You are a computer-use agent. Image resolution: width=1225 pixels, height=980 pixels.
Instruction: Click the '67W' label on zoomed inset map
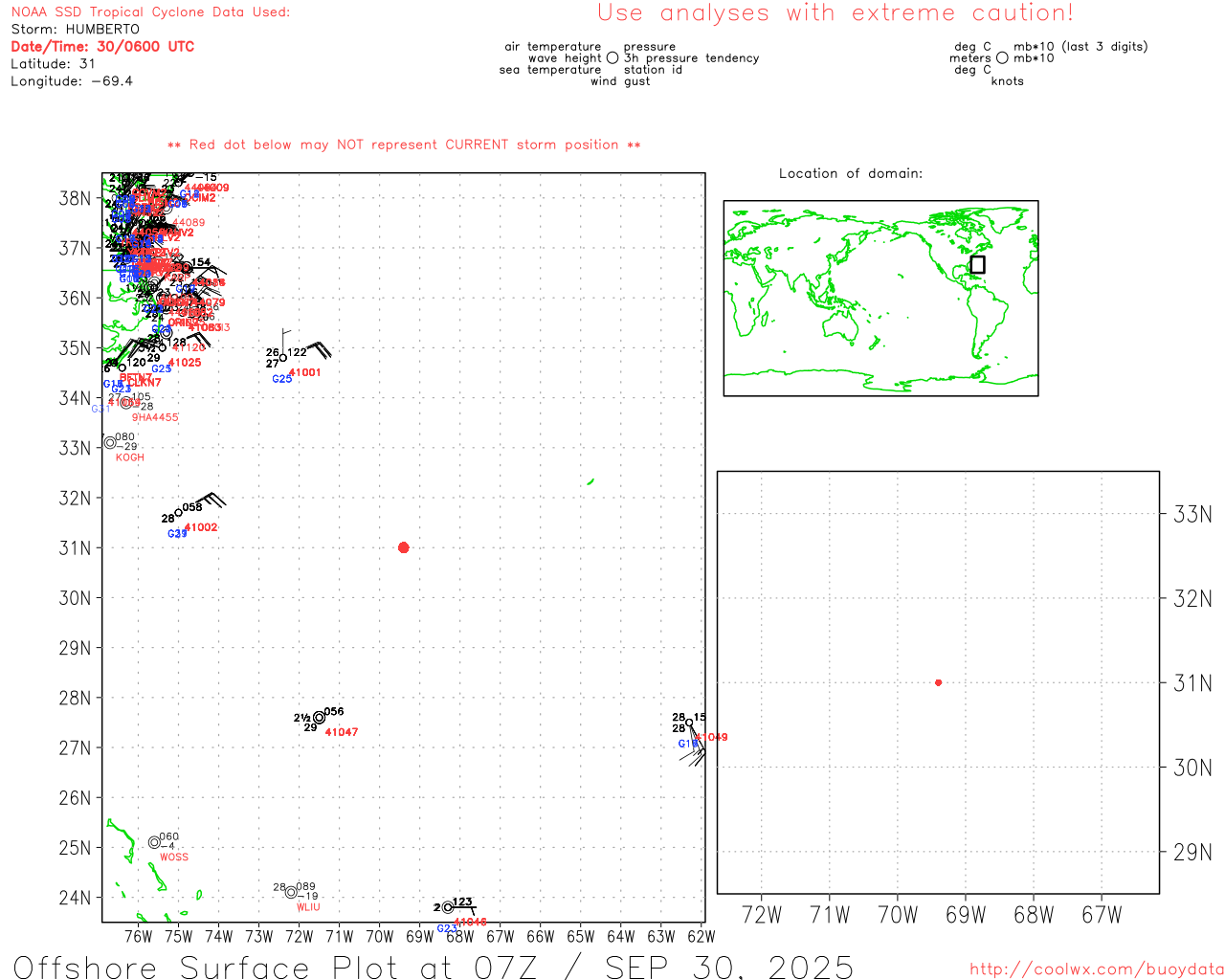(x=1102, y=915)
